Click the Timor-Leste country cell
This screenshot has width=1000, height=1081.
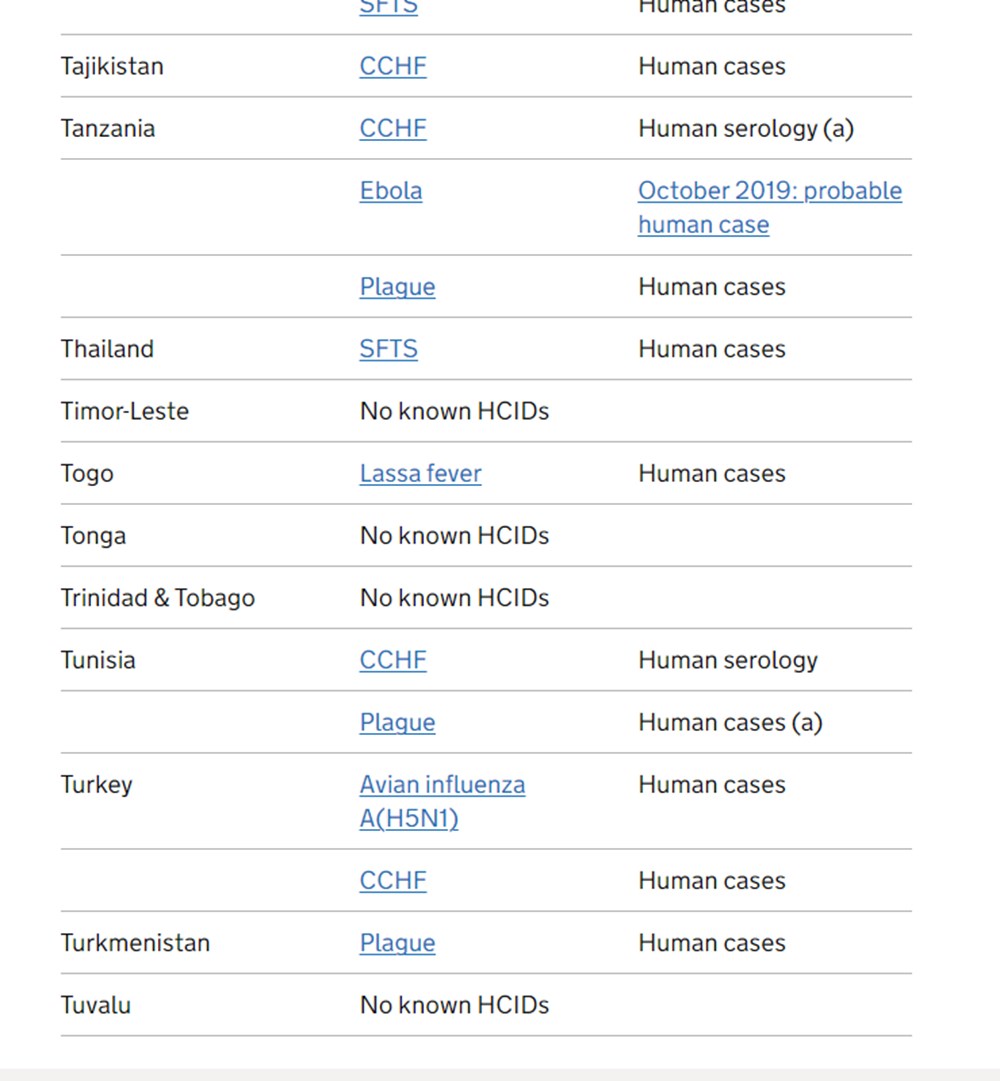pos(124,411)
